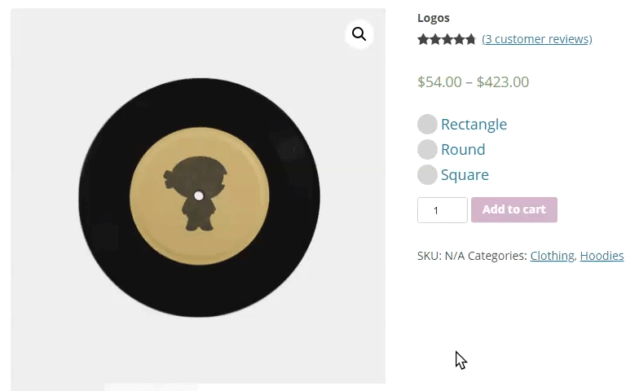Click the magnifier zoom icon on product image
The image size is (639, 391).
point(359,34)
